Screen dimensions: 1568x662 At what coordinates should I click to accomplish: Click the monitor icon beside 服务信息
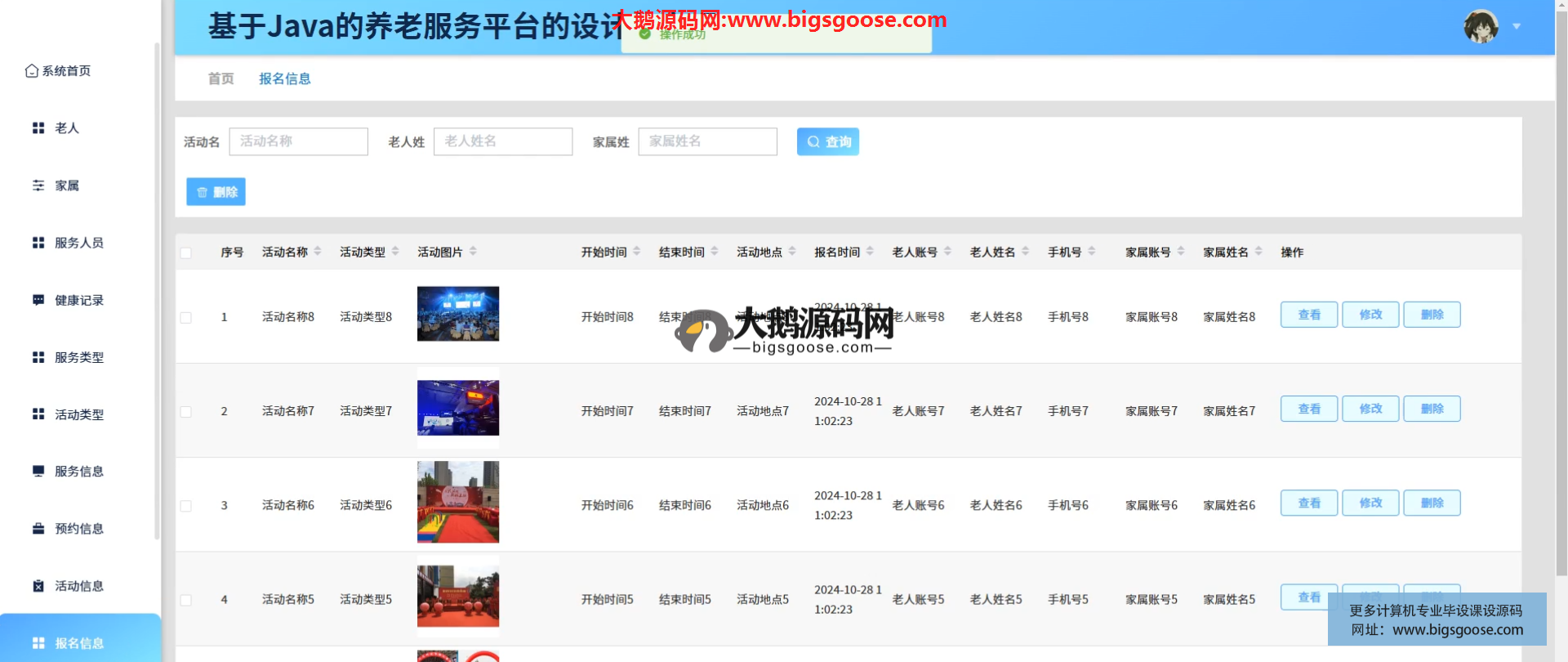point(38,471)
